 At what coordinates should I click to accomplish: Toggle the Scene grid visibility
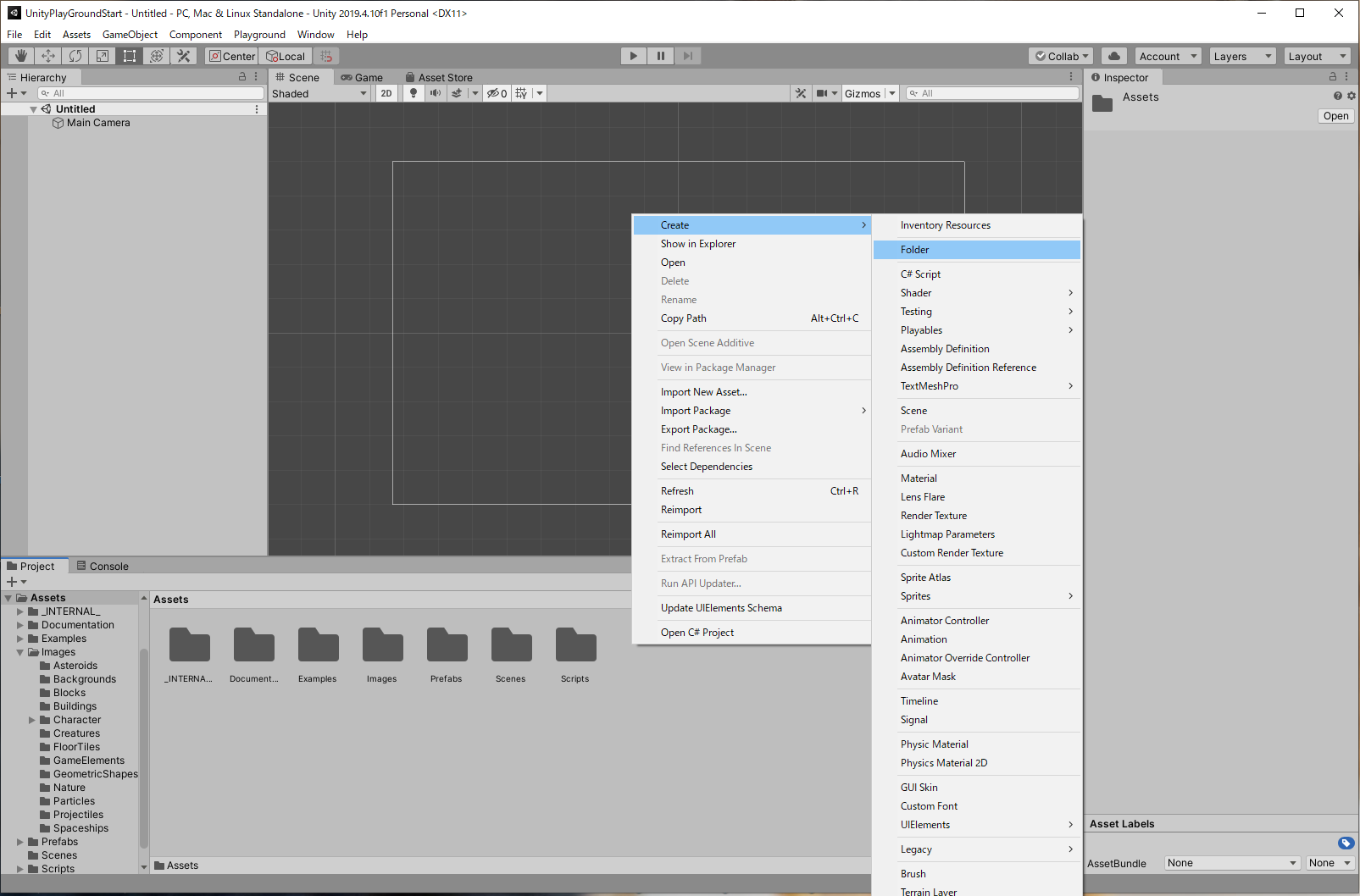coord(521,93)
